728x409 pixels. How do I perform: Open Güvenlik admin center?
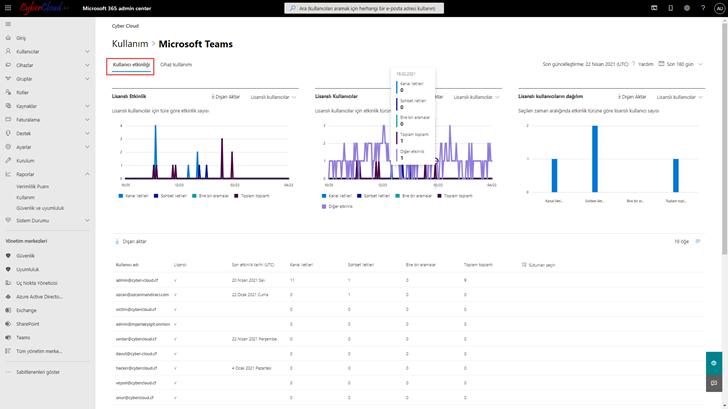[x=25, y=256]
